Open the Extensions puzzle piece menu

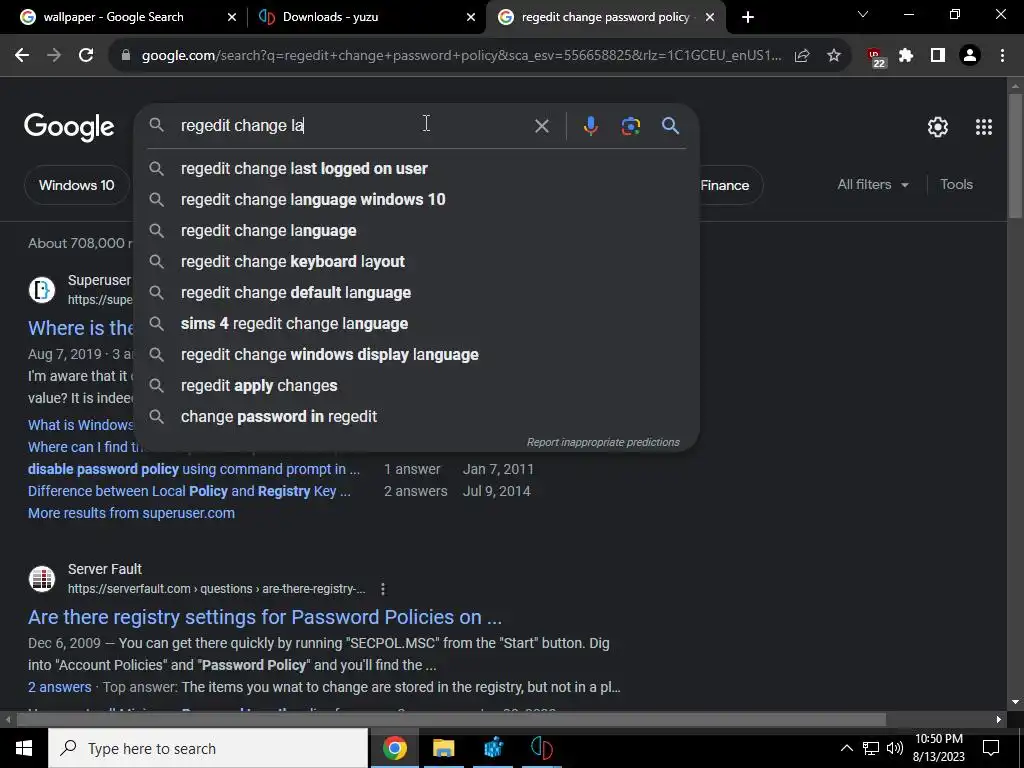click(x=906, y=56)
